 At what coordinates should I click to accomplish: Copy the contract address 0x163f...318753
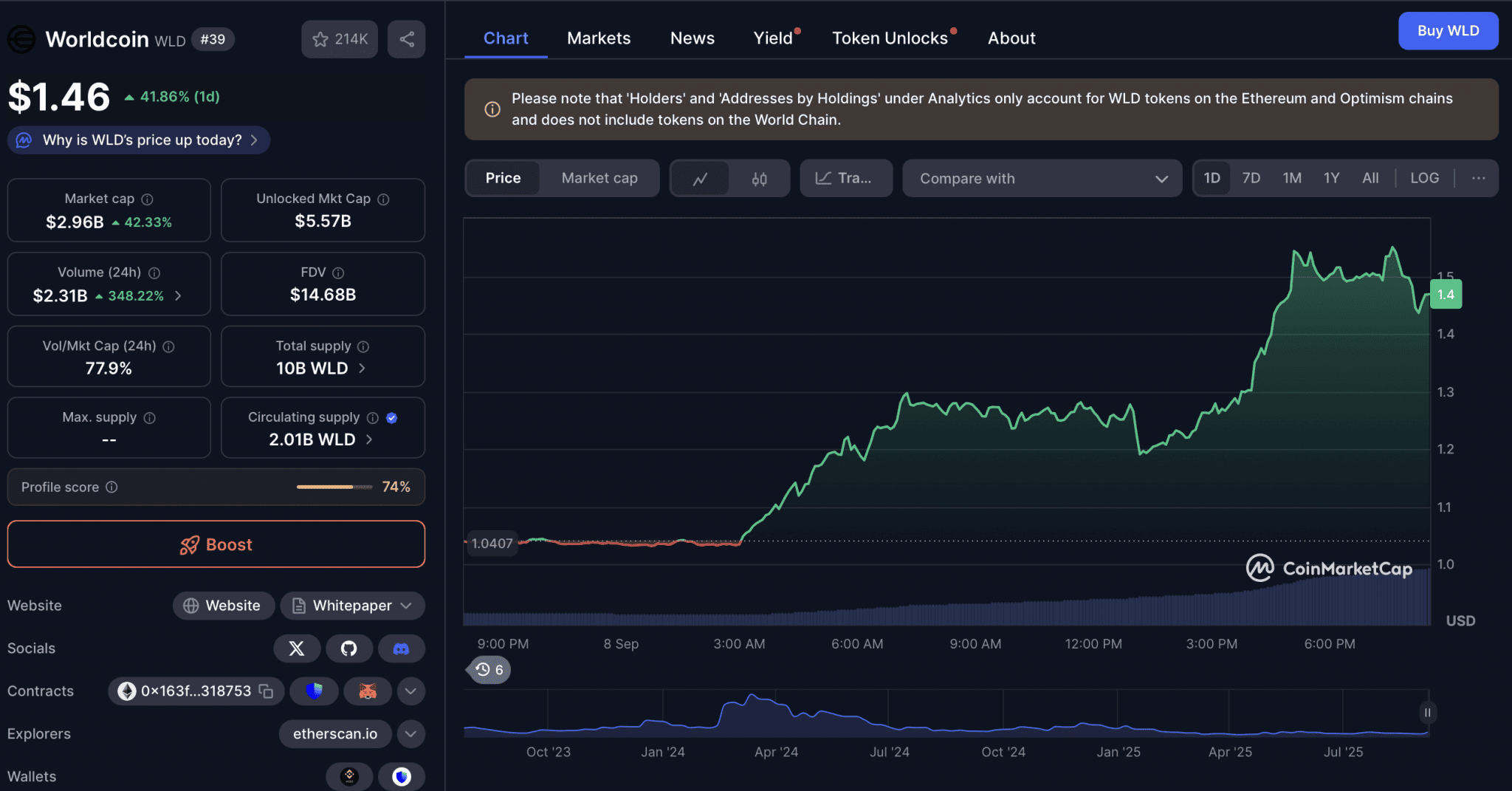[x=267, y=691]
